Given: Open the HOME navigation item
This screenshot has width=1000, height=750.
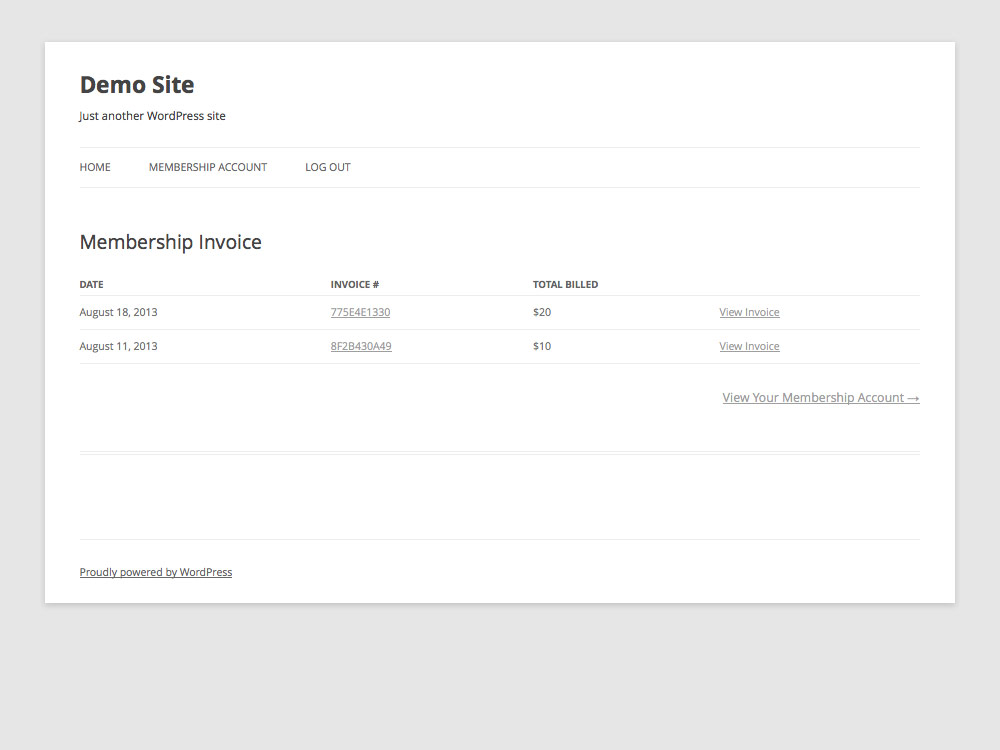Looking at the screenshot, I should pos(95,167).
